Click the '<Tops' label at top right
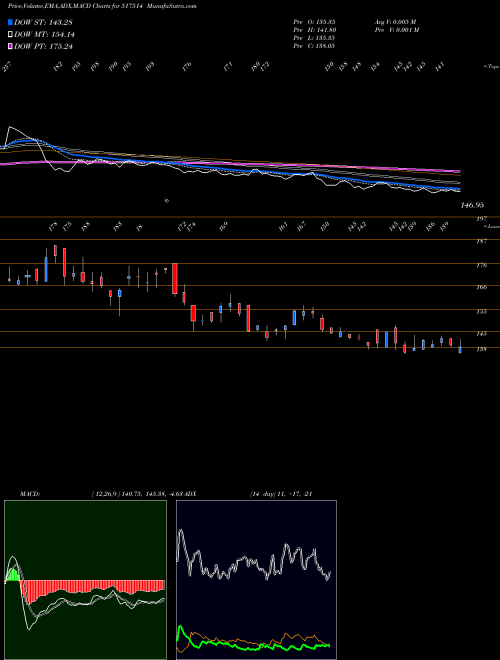500x660 pixels. click(491, 67)
